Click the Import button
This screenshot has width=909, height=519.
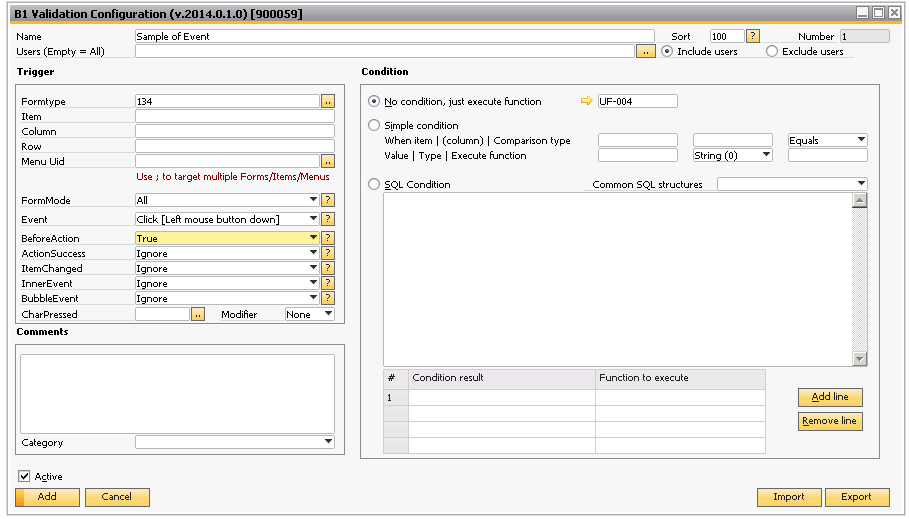(x=789, y=497)
